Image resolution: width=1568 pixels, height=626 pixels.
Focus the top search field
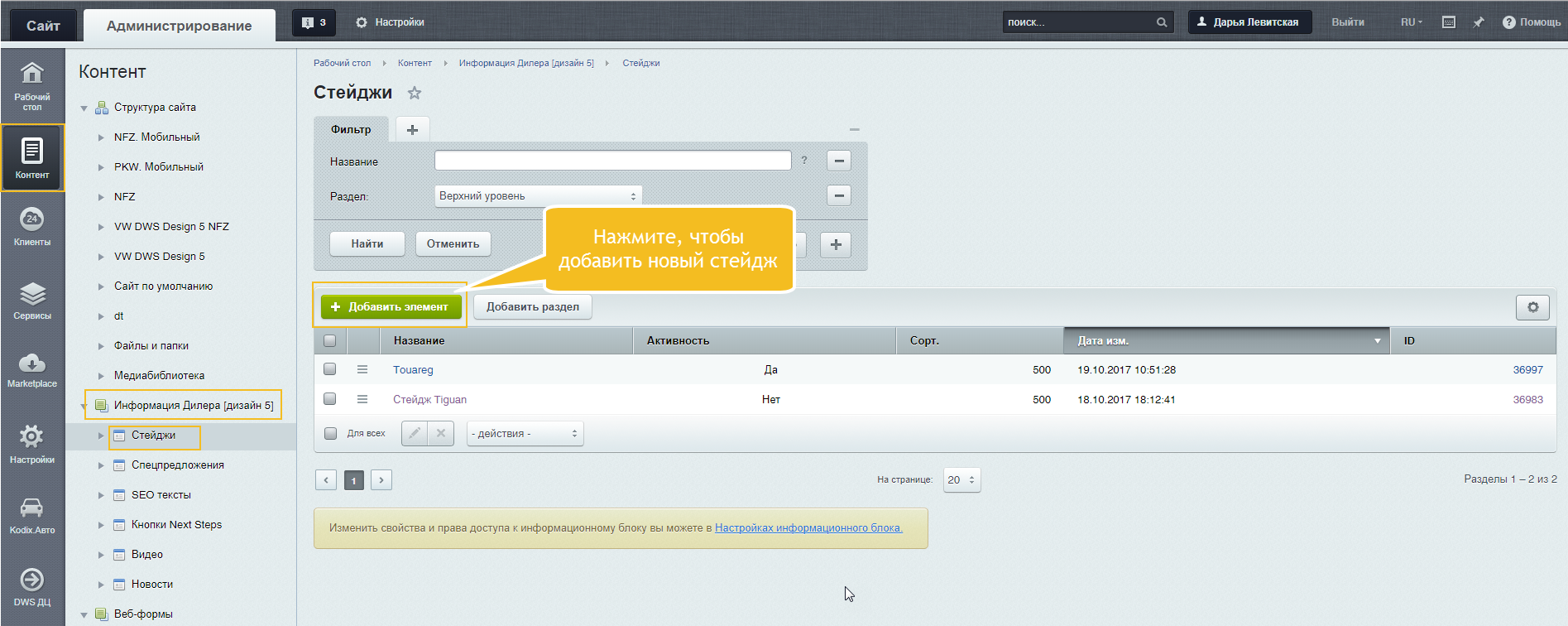[x=1078, y=22]
